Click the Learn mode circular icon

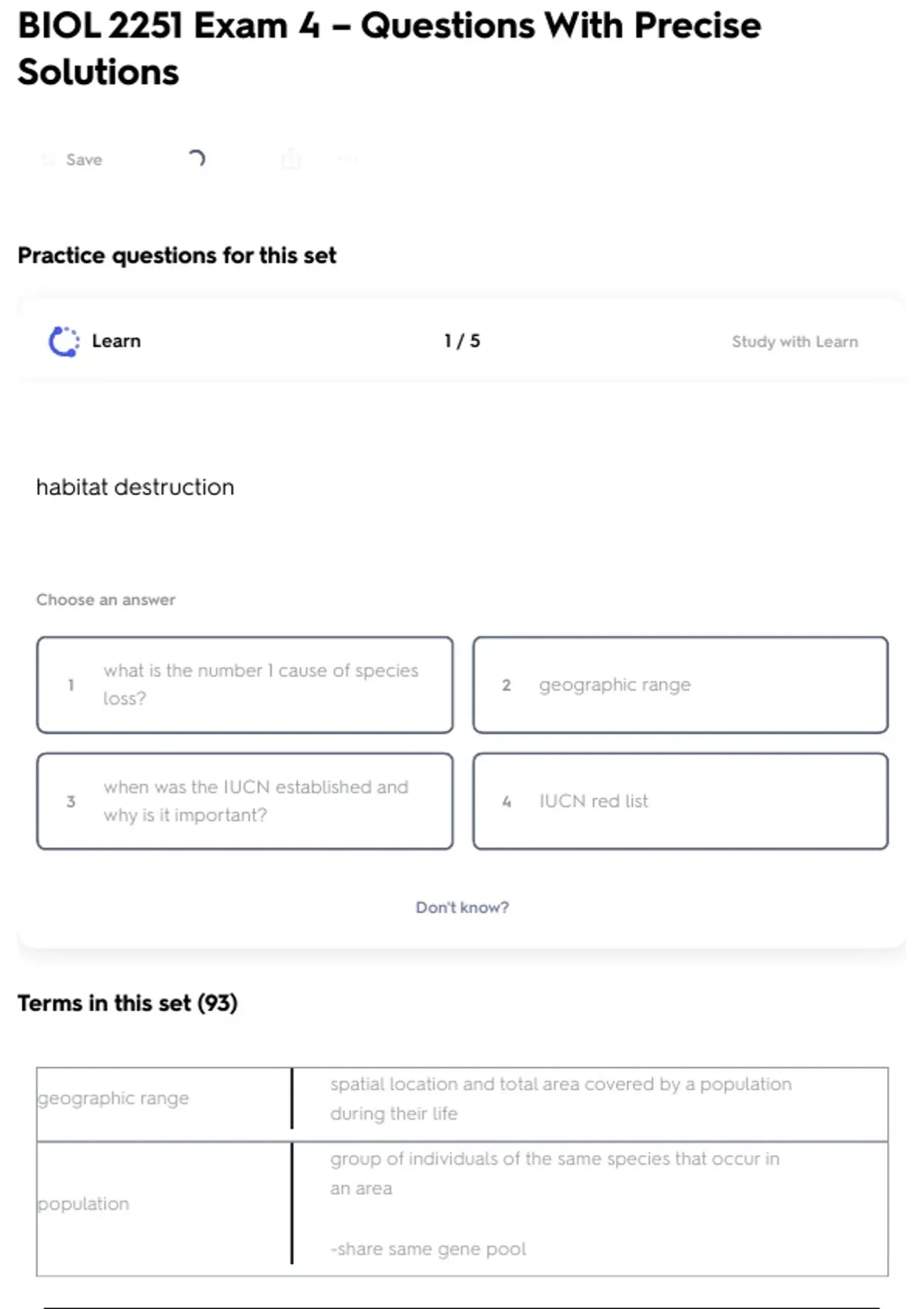[x=64, y=341]
